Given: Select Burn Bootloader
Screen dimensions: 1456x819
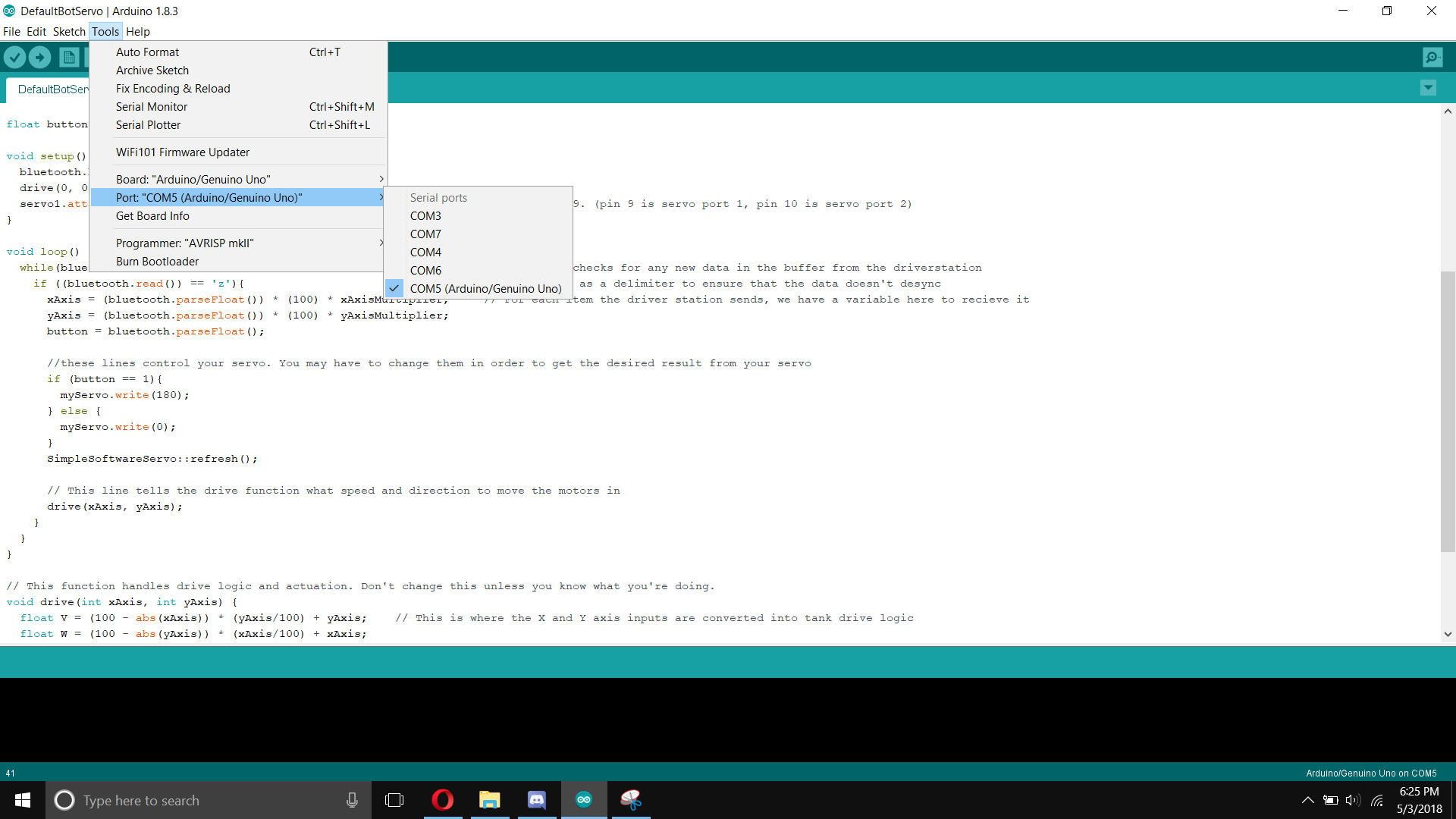Looking at the screenshot, I should (238, 262).
